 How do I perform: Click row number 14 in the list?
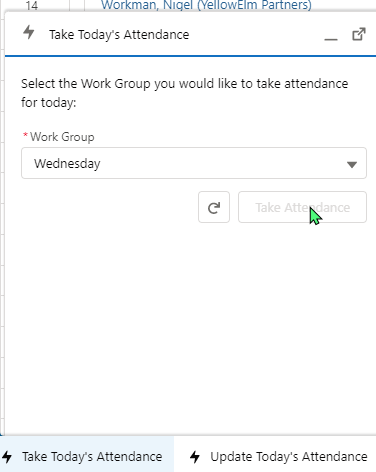(32, 5)
